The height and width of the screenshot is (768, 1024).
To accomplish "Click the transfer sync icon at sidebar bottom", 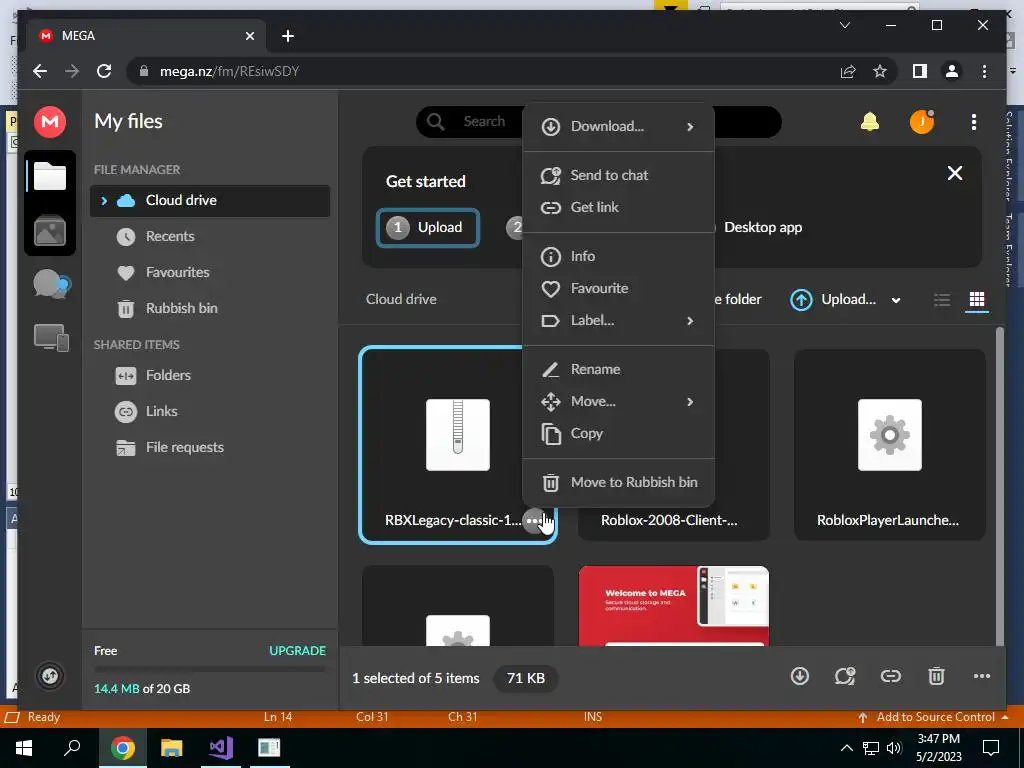I will 50,676.
